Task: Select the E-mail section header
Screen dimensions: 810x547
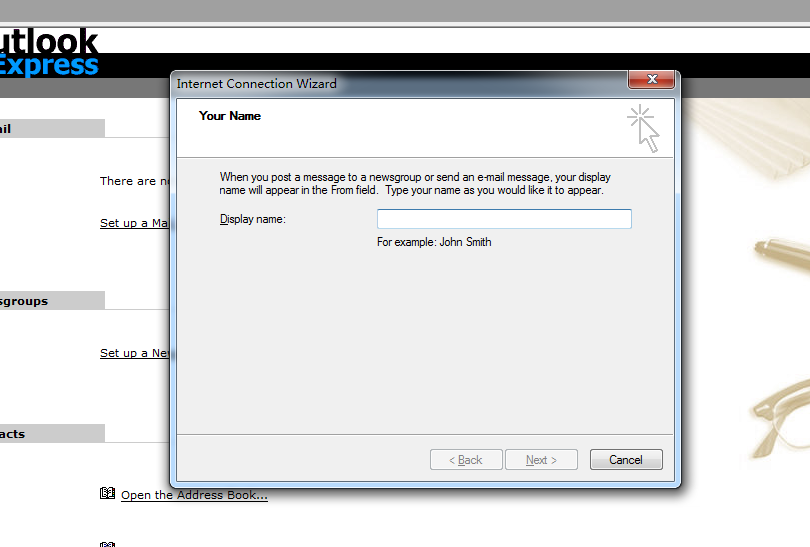Action: point(50,128)
